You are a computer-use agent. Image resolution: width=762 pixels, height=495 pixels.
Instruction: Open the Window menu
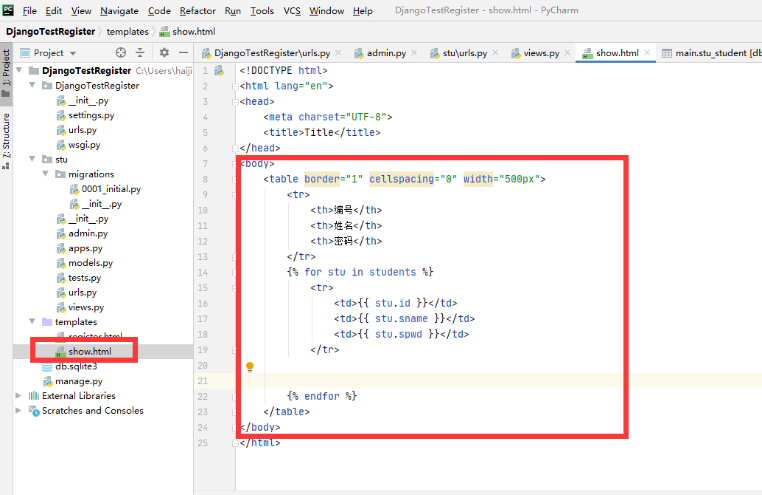tap(327, 10)
